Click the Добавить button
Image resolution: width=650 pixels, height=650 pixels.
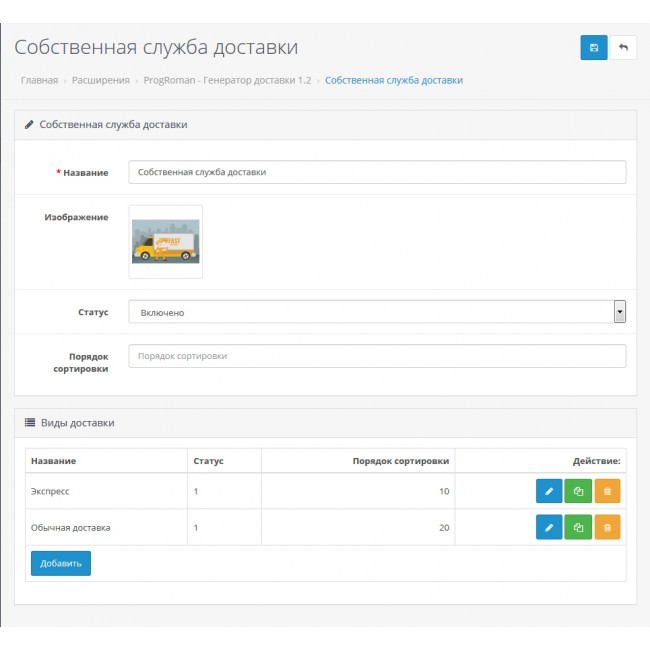tap(60, 564)
